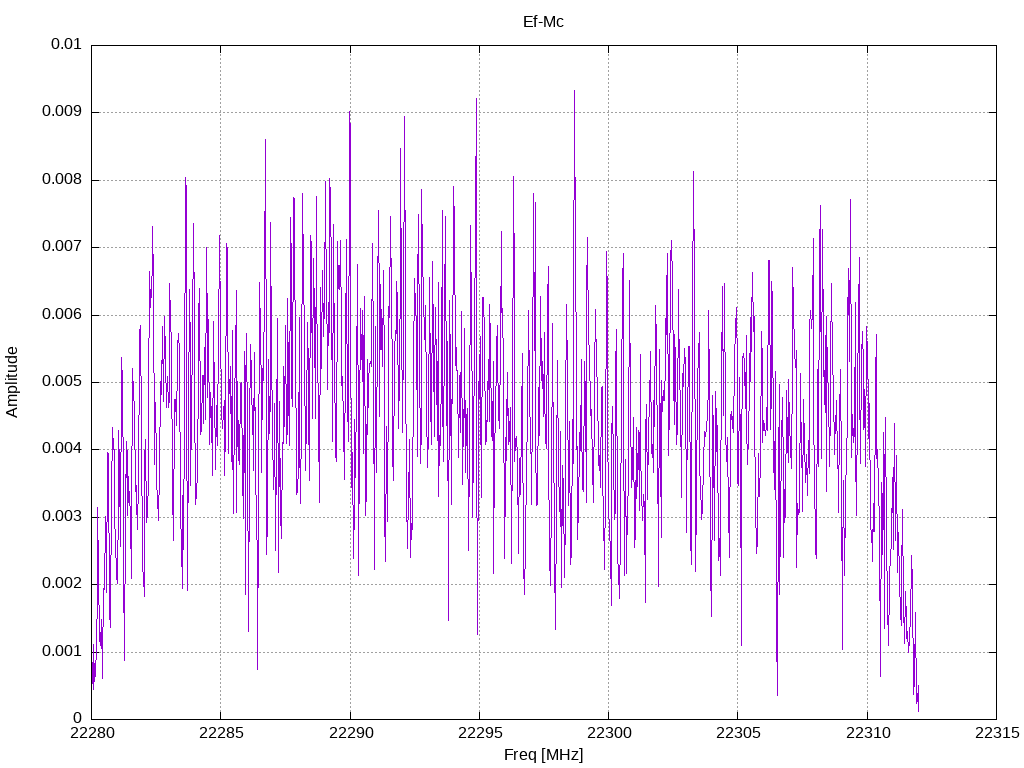
Task: Click the x-axis tick label 22300
Action: (x=609, y=733)
